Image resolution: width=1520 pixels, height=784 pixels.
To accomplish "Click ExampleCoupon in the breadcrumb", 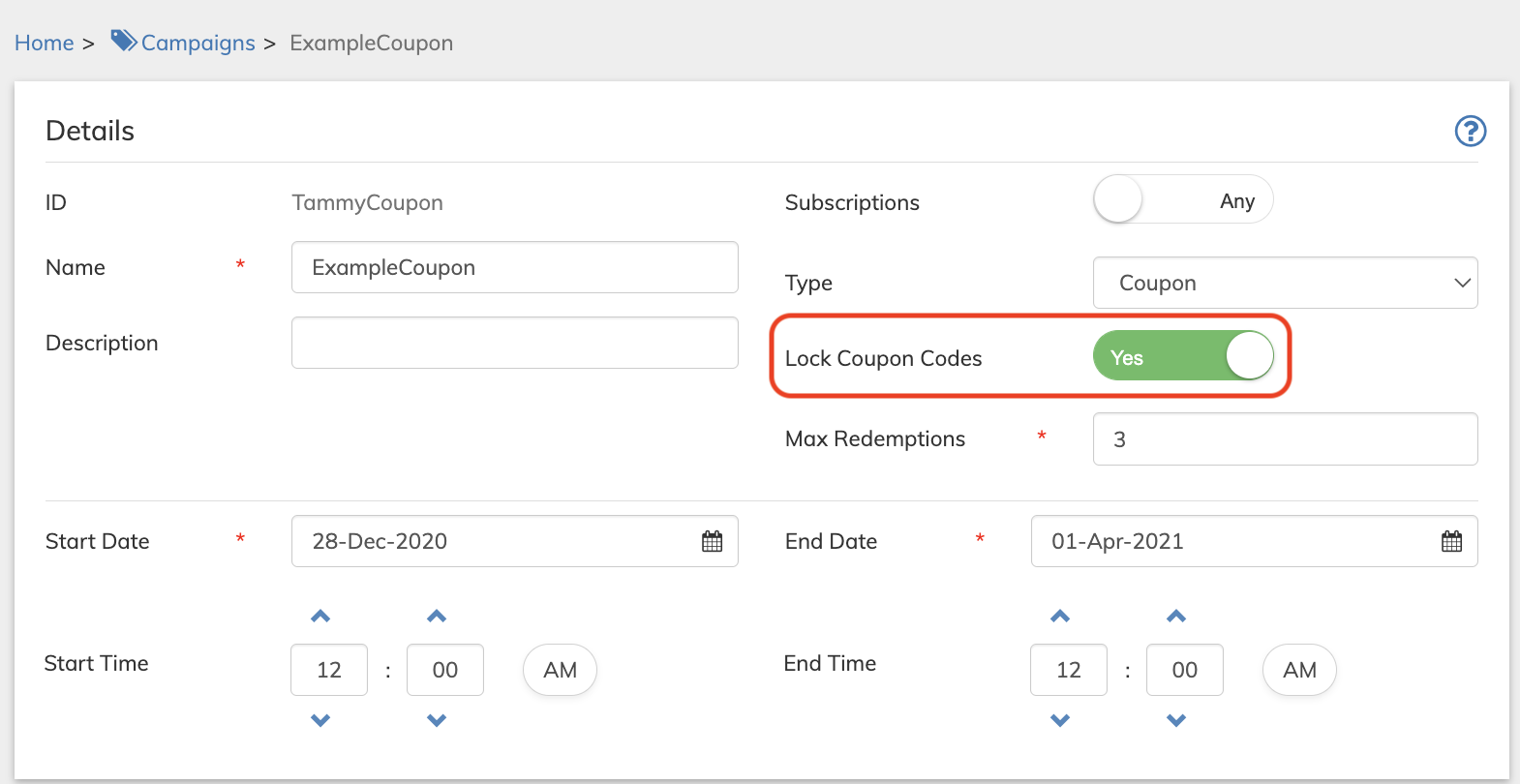I will click(x=372, y=43).
